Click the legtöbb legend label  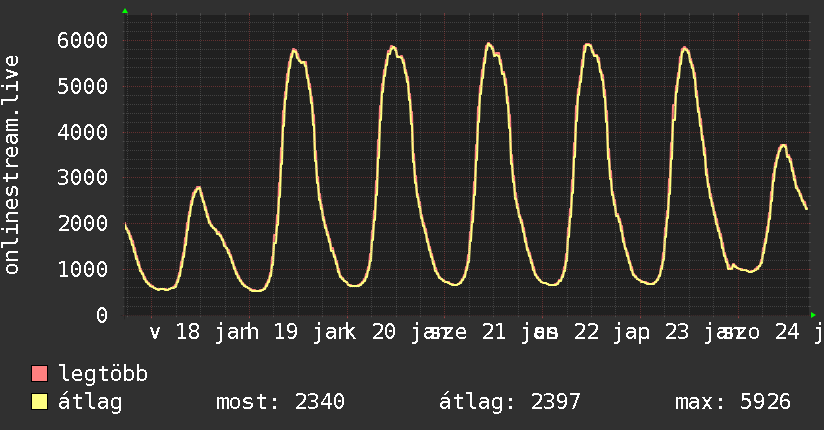click(103, 374)
